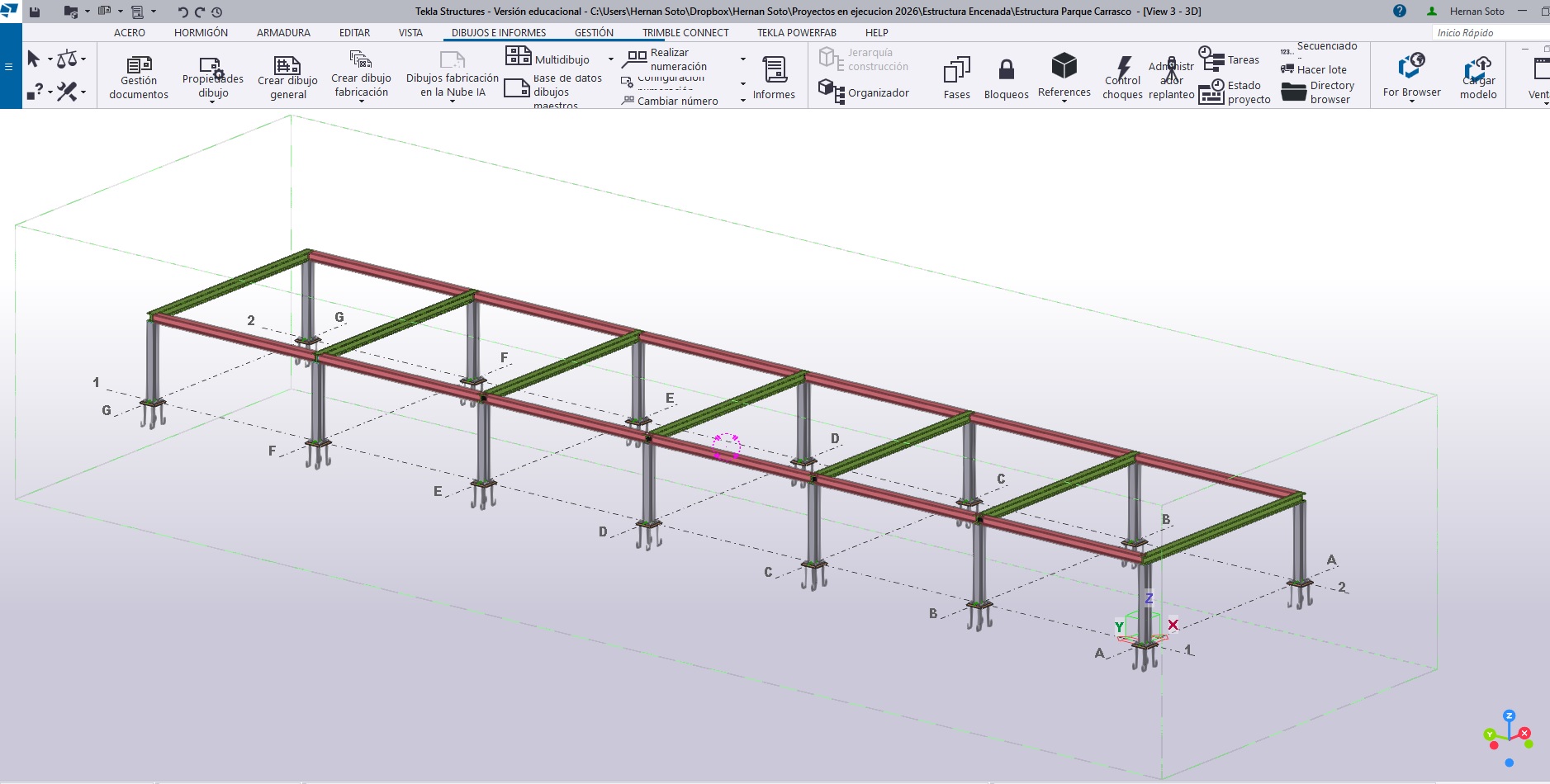Expand the For Browser dropdown arrow
Viewport: 1550px width, 784px height.
click(1412, 102)
